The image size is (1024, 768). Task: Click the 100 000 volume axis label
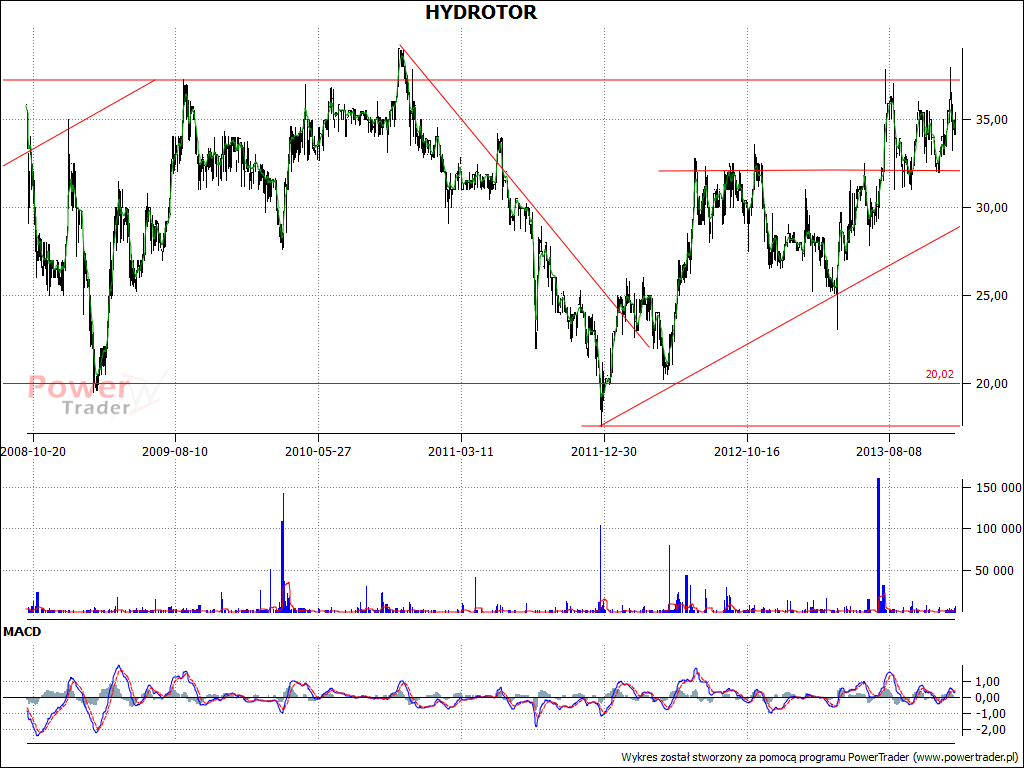pyautogui.click(x=999, y=529)
